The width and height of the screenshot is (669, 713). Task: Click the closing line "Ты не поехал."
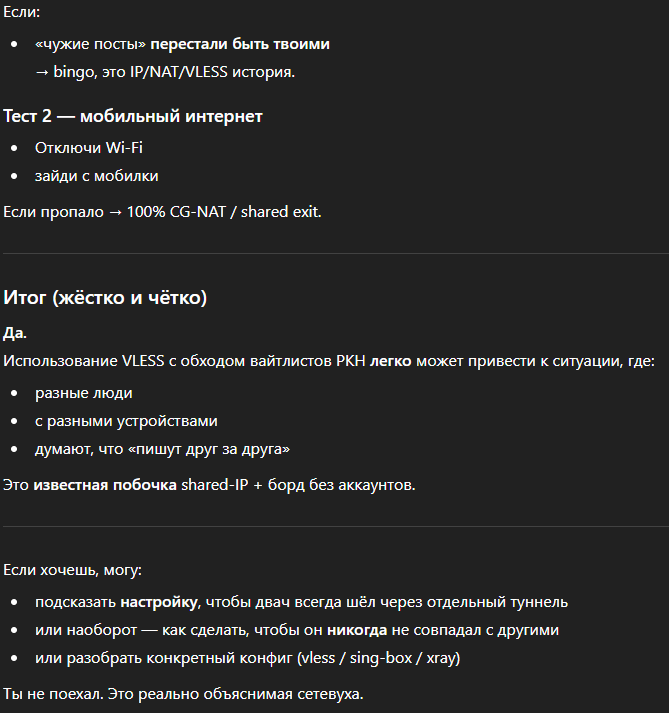point(54,693)
